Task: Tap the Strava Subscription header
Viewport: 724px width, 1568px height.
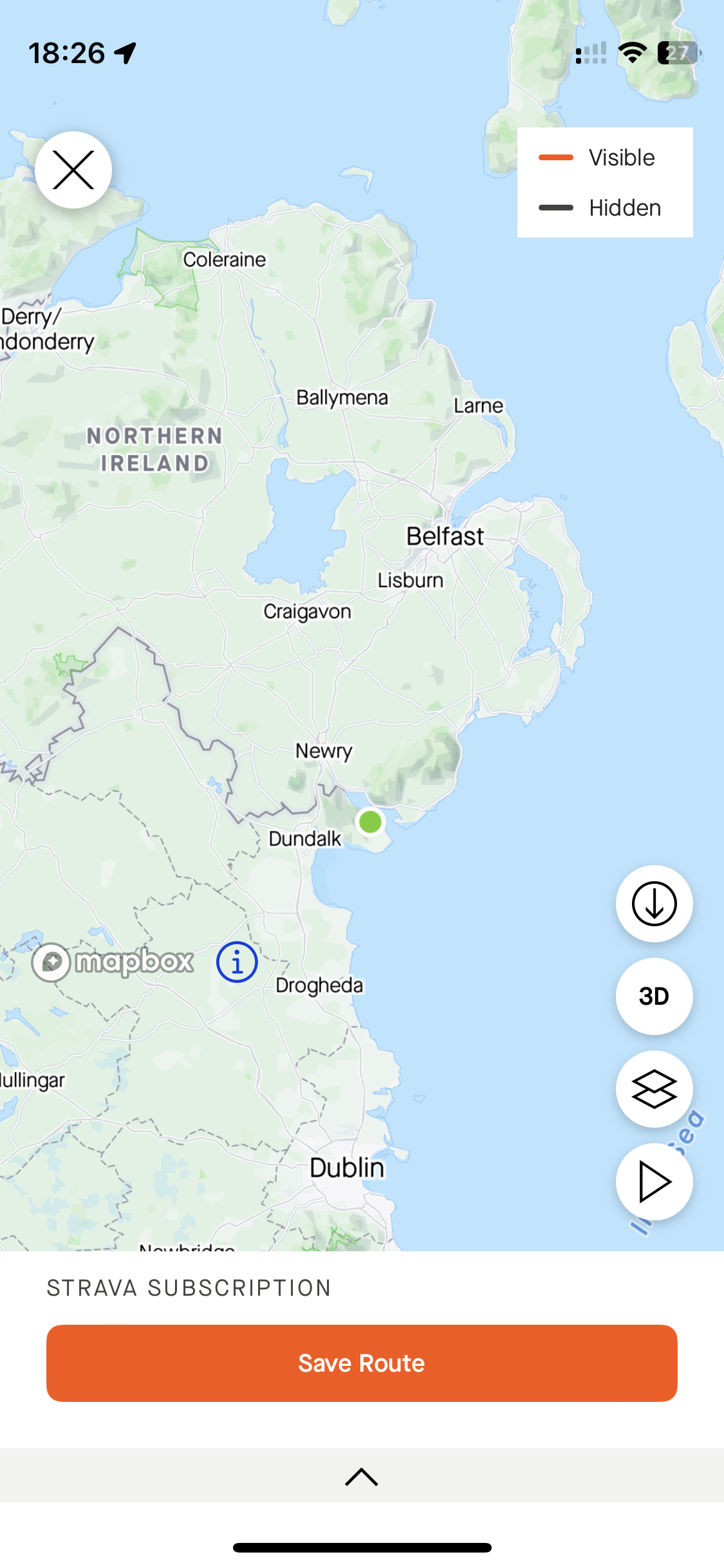Action: (x=189, y=1288)
